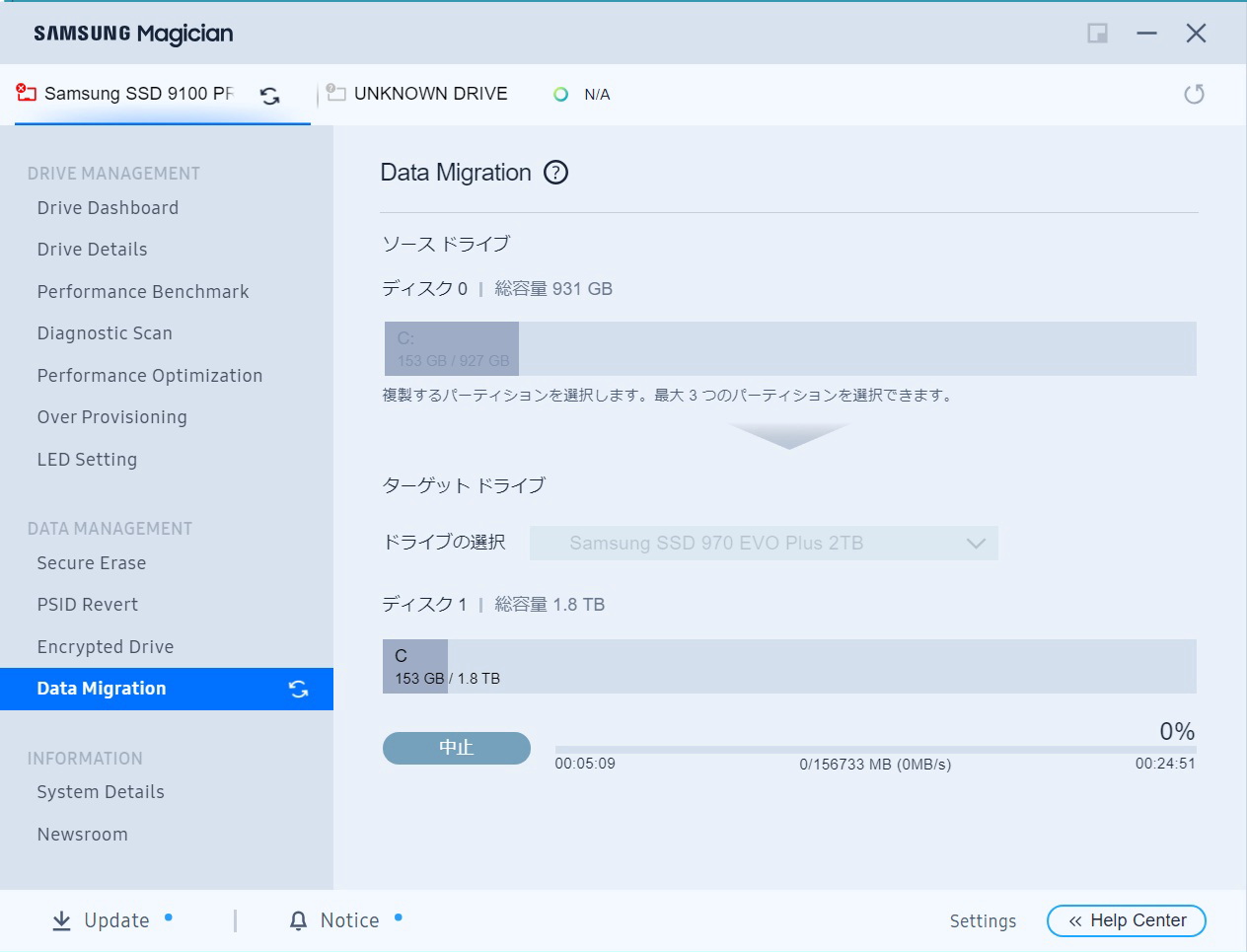
Task: Click the migration progress bar
Action: pos(875,750)
